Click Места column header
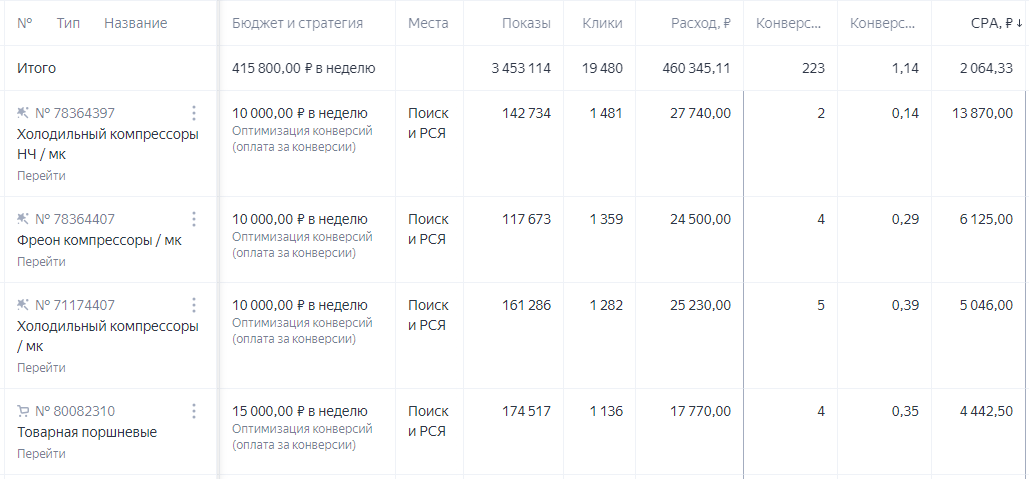1029x479 pixels. click(x=429, y=24)
